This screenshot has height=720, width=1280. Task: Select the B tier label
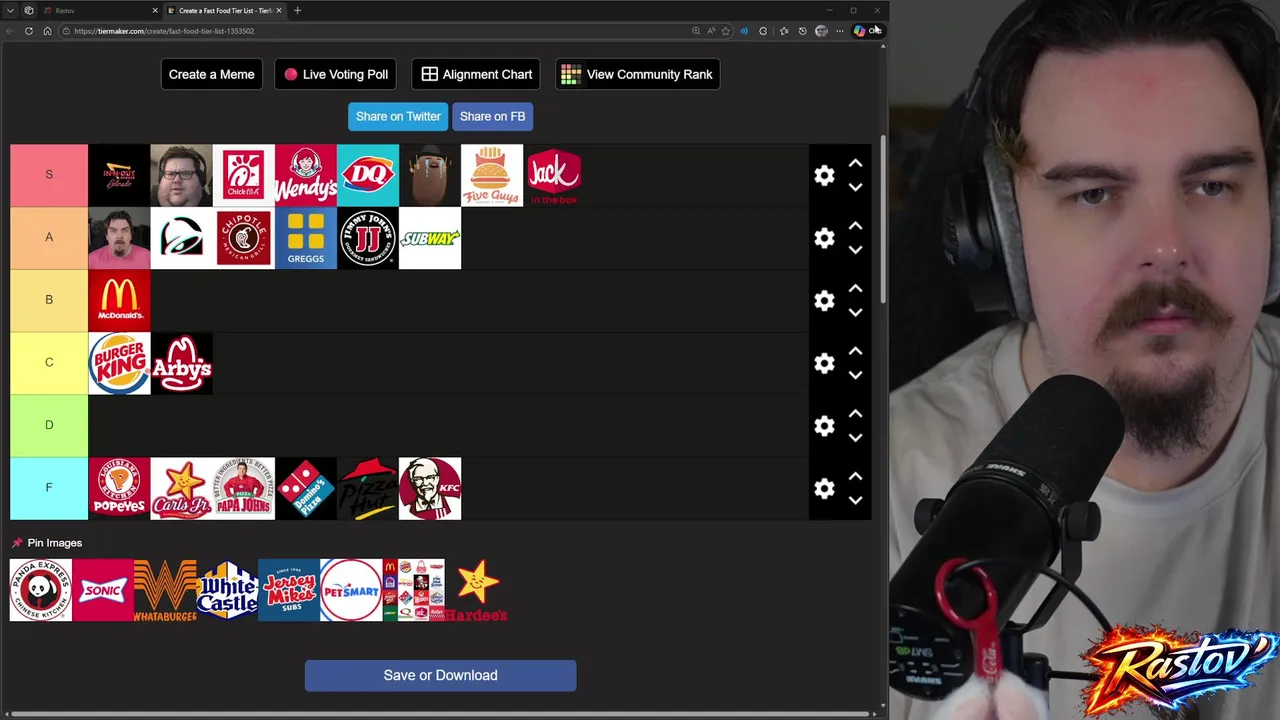49,300
